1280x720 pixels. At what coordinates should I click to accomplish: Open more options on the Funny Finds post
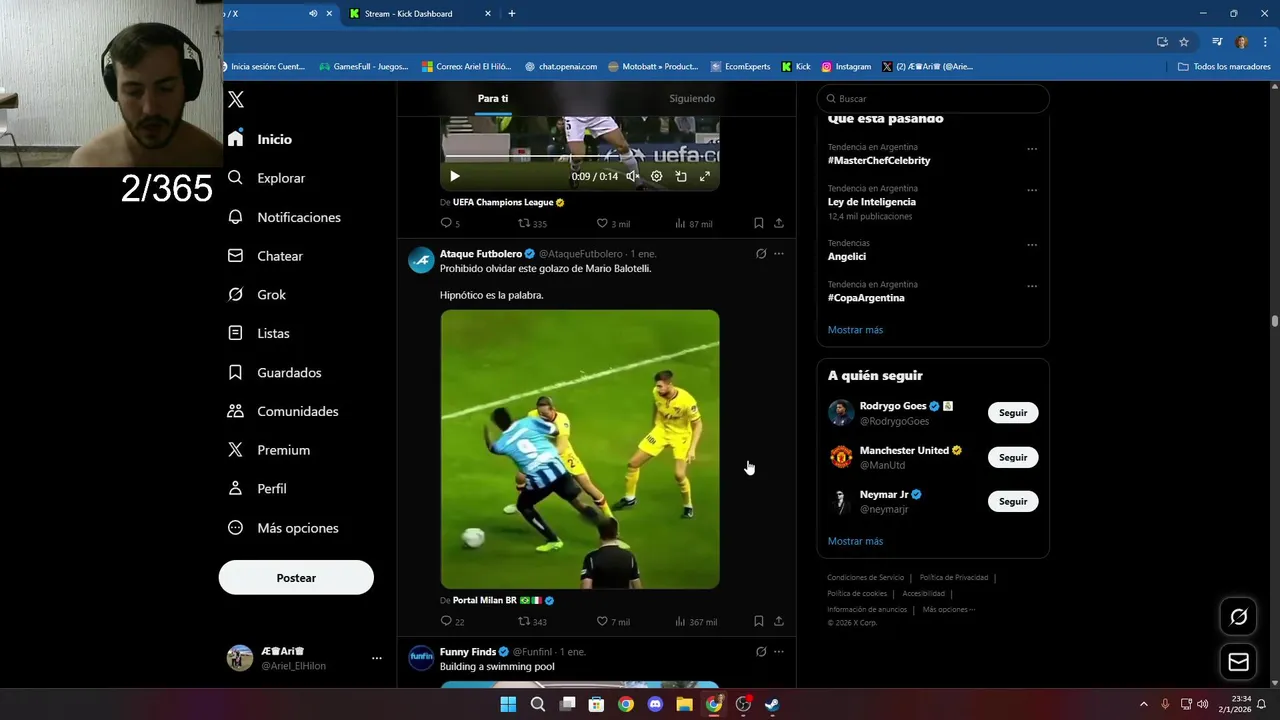(779, 652)
